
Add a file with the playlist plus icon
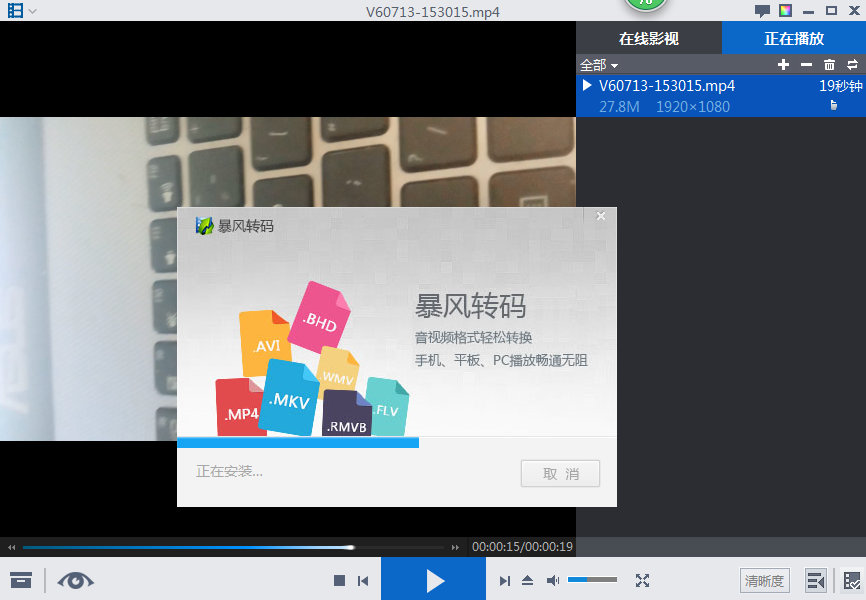(783, 65)
